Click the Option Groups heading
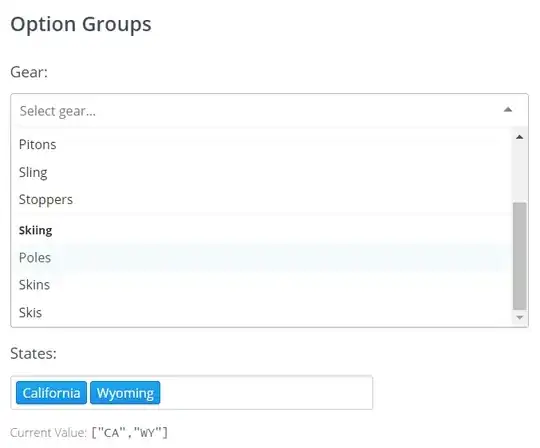The image size is (540, 448). [x=81, y=24]
